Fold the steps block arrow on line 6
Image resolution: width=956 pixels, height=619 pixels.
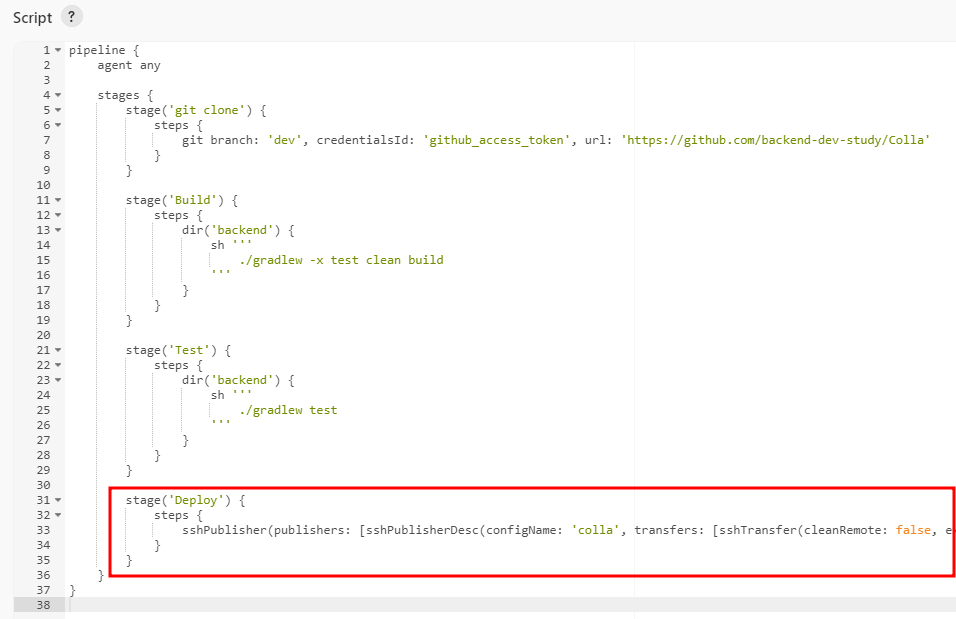pos(58,125)
